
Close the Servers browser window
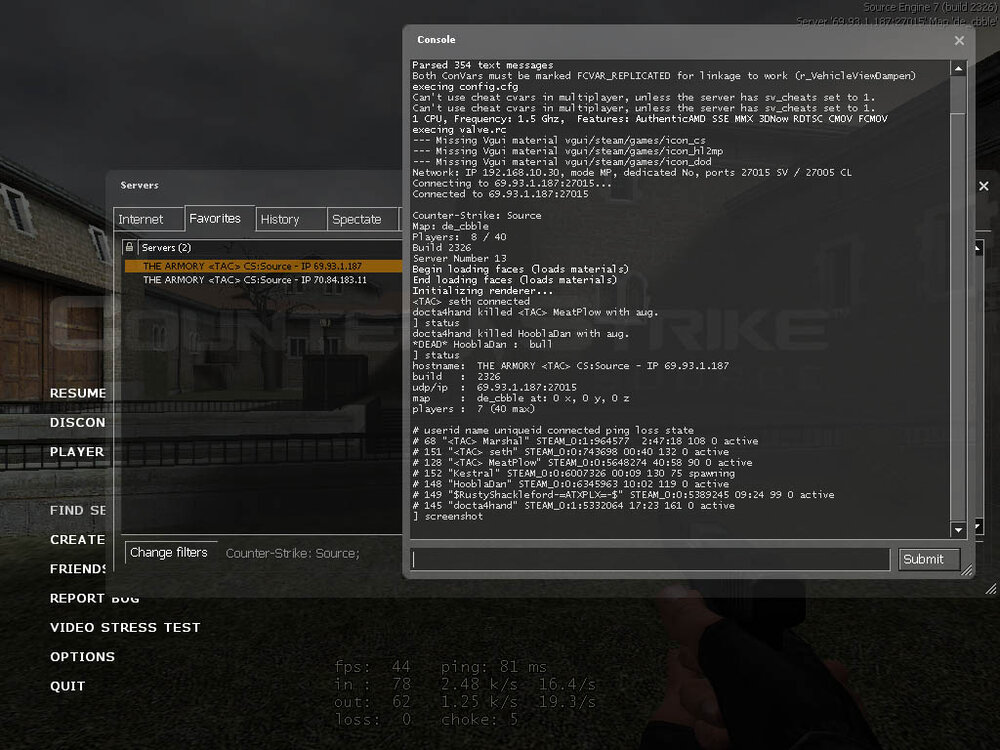pyautogui.click(x=983, y=186)
